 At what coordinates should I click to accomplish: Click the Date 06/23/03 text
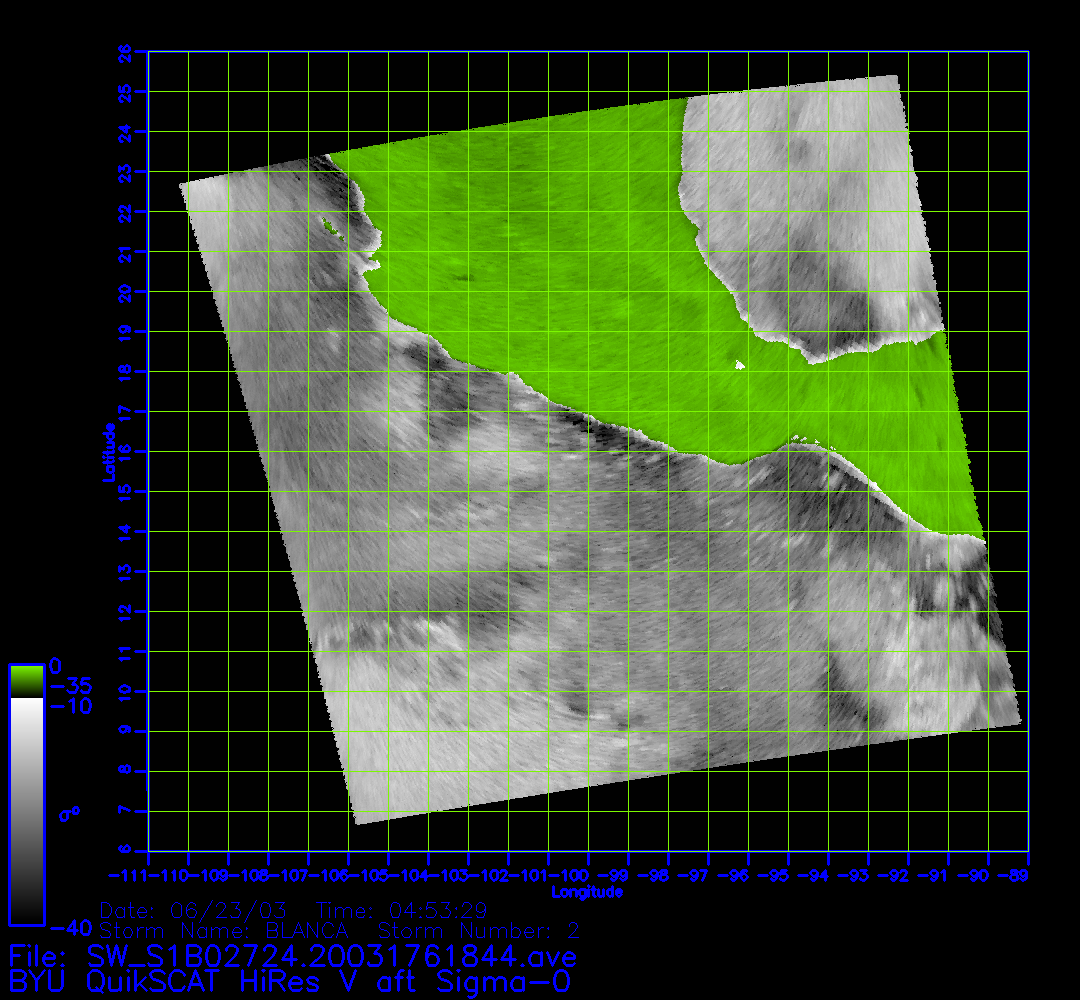[193, 911]
